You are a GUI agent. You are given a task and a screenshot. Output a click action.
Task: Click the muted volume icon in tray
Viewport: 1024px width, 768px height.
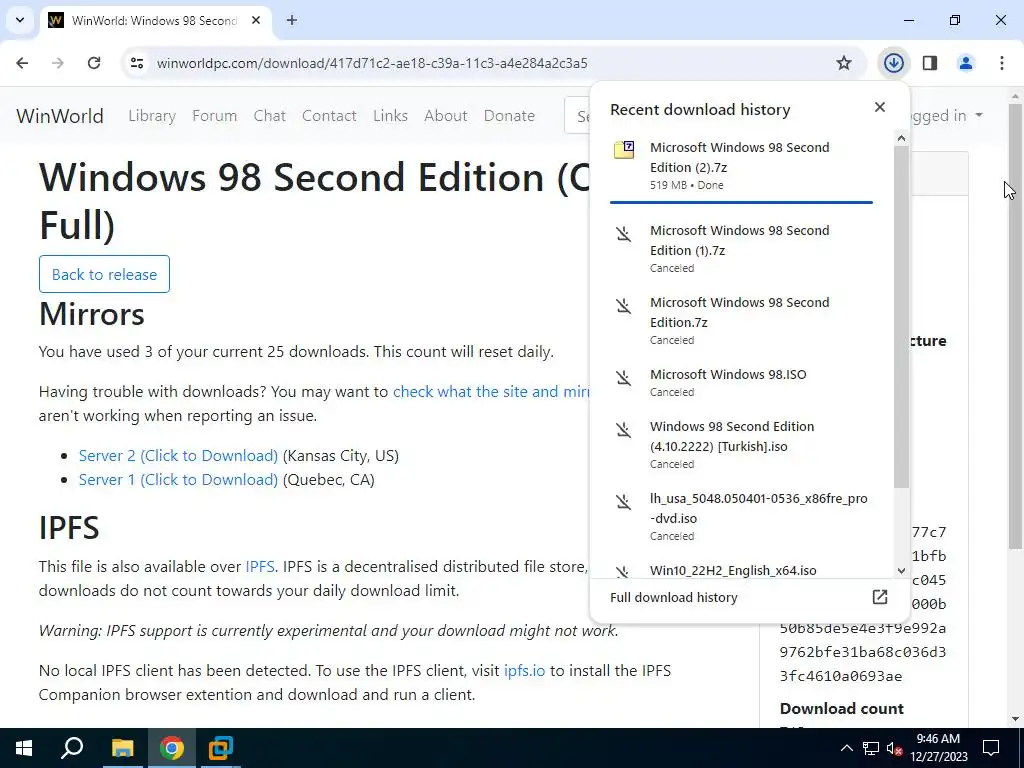(895, 748)
